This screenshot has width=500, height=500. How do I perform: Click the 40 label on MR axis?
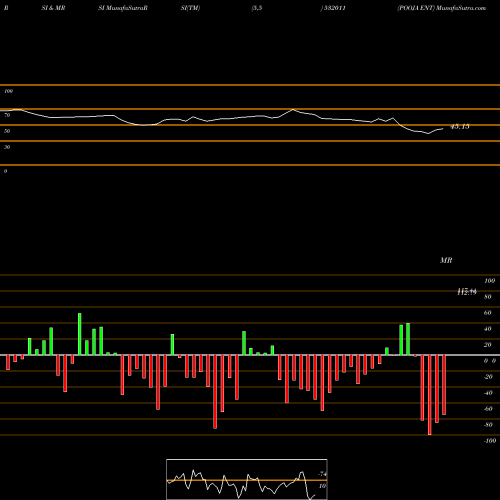[x=487, y=329]
